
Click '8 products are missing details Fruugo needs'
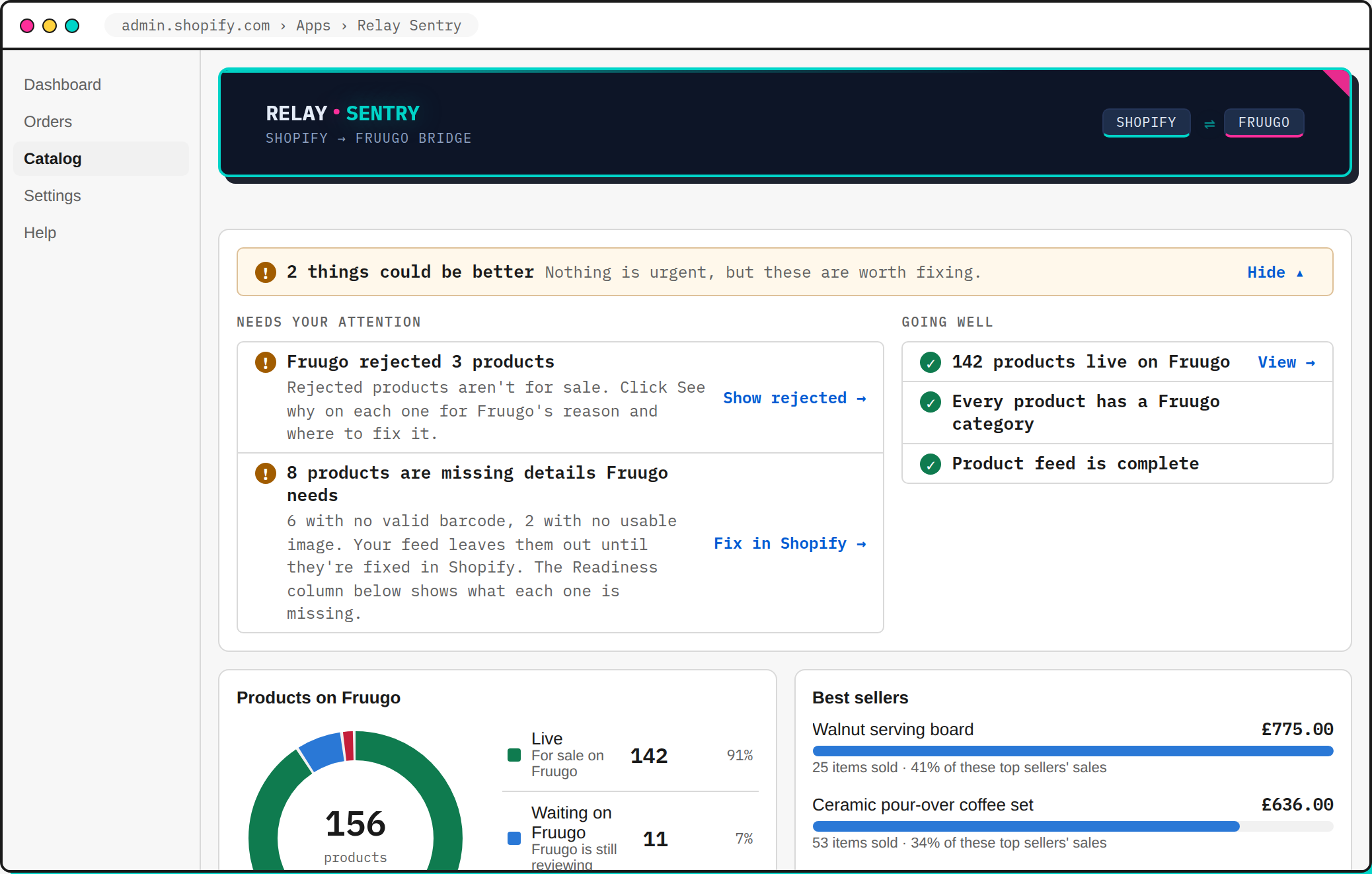[477, 484]
